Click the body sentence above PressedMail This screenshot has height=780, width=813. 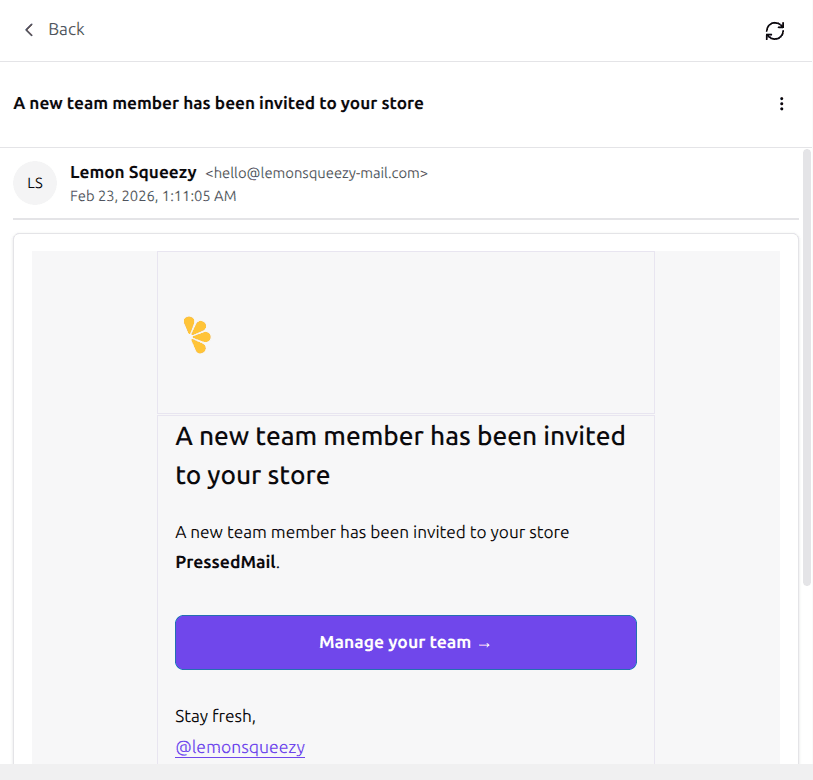(x=372, y=532)
